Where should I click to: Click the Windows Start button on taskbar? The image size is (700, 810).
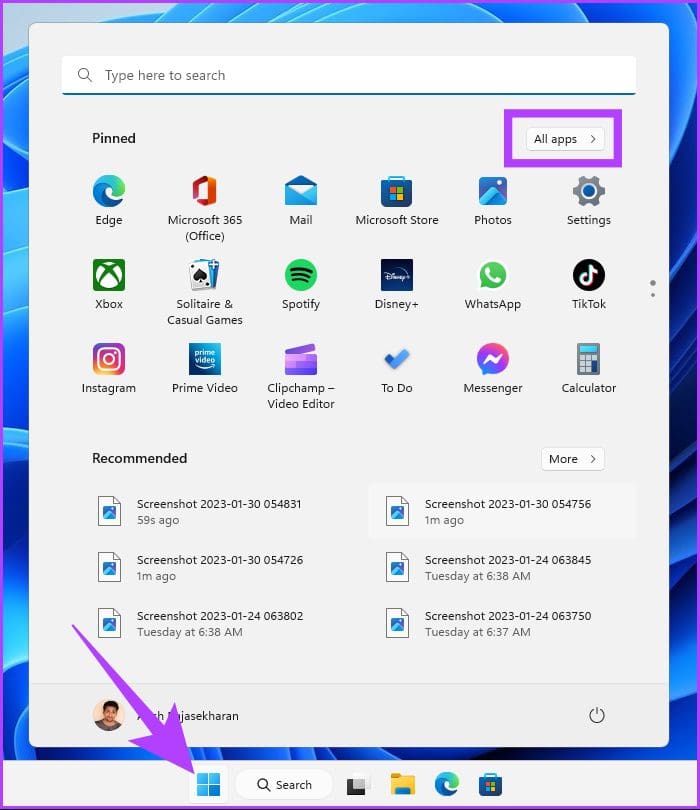[x=209, y=785]
